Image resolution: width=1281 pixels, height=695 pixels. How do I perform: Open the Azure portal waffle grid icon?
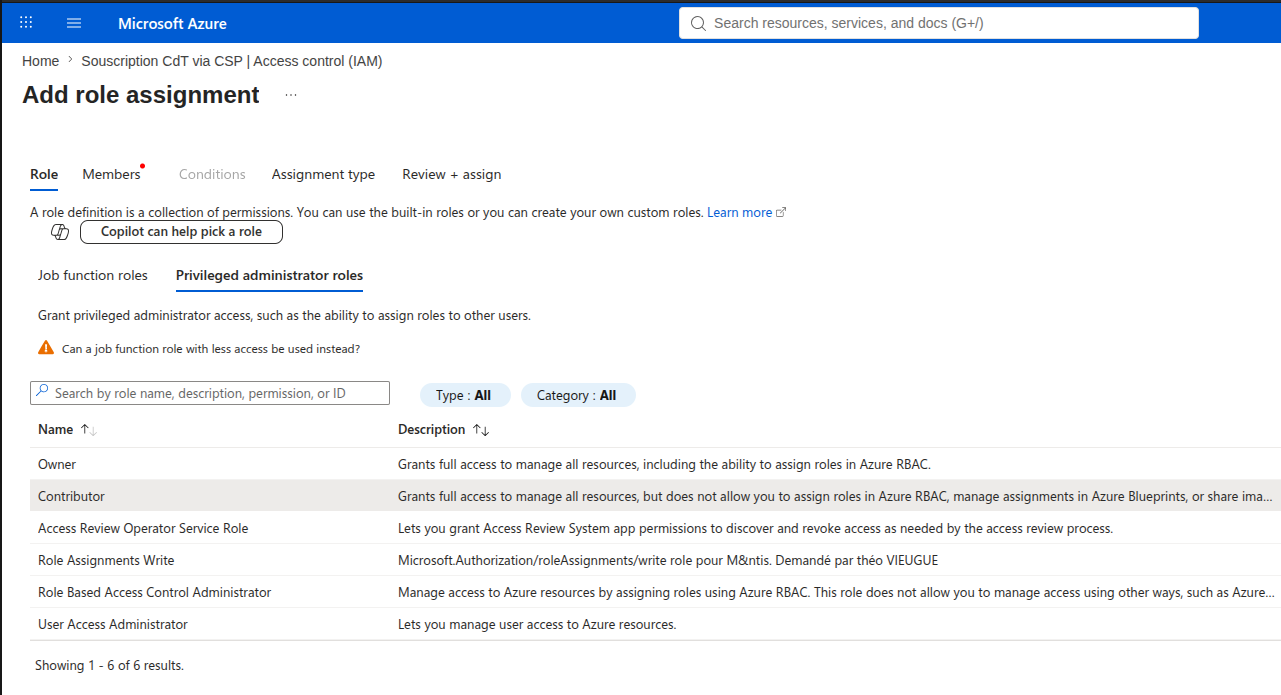click(26, 22)
